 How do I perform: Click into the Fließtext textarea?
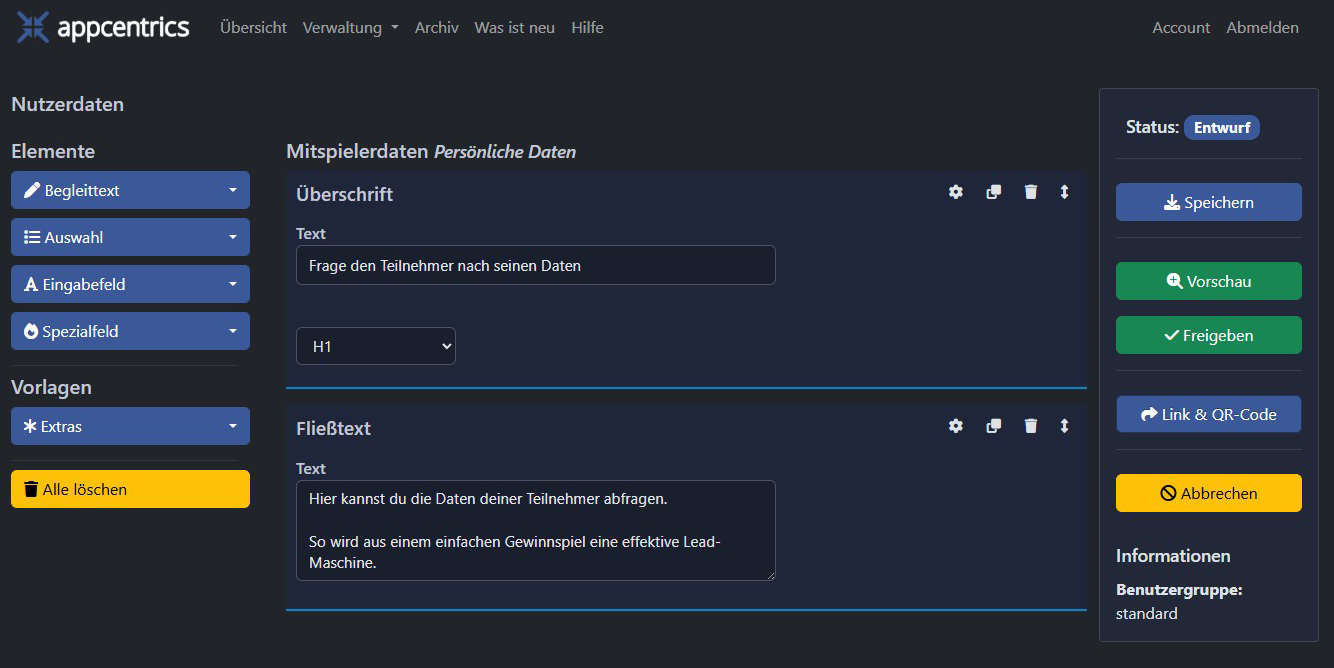536,530
